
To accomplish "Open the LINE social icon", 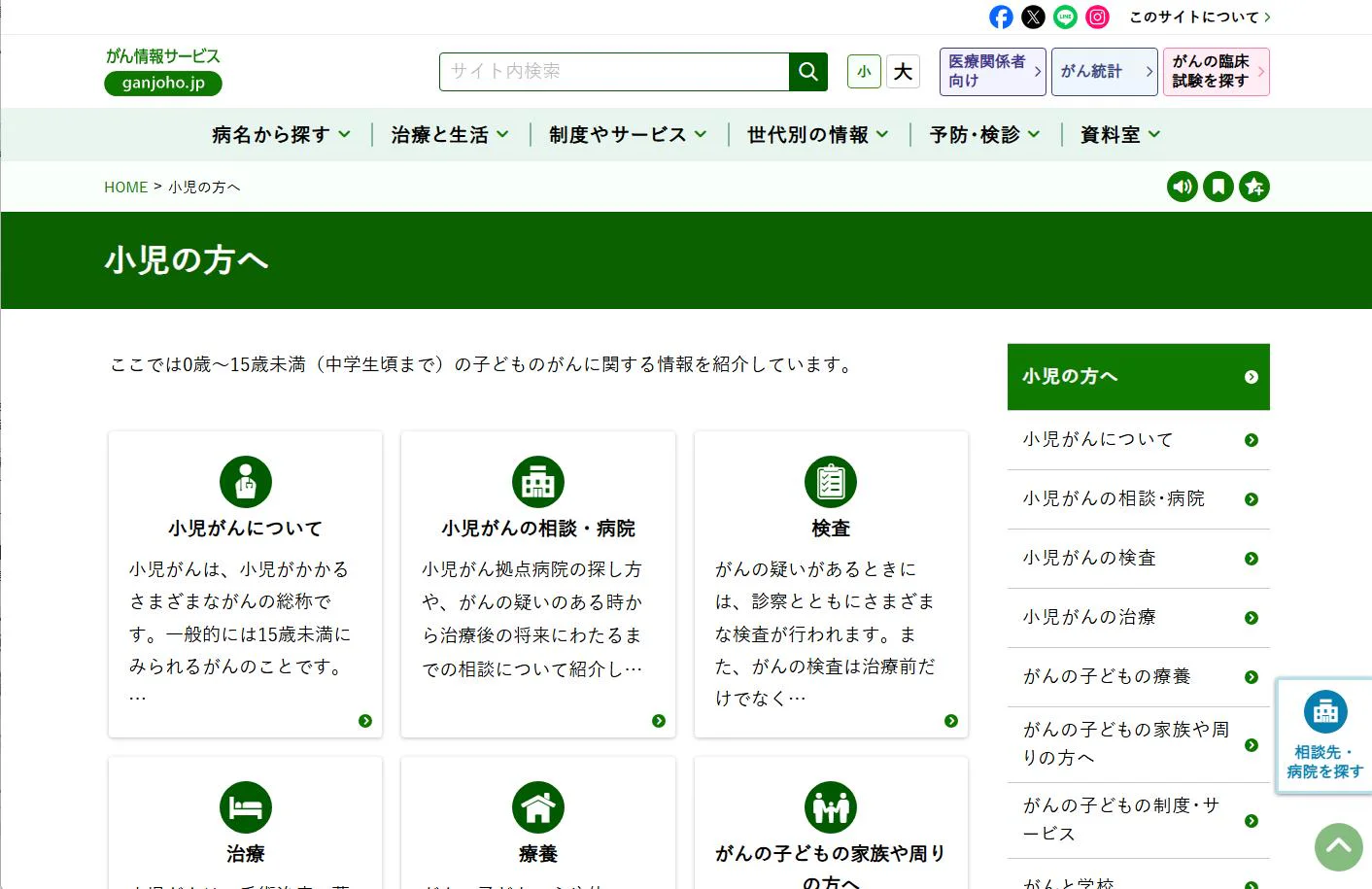I will point(1066,17).
